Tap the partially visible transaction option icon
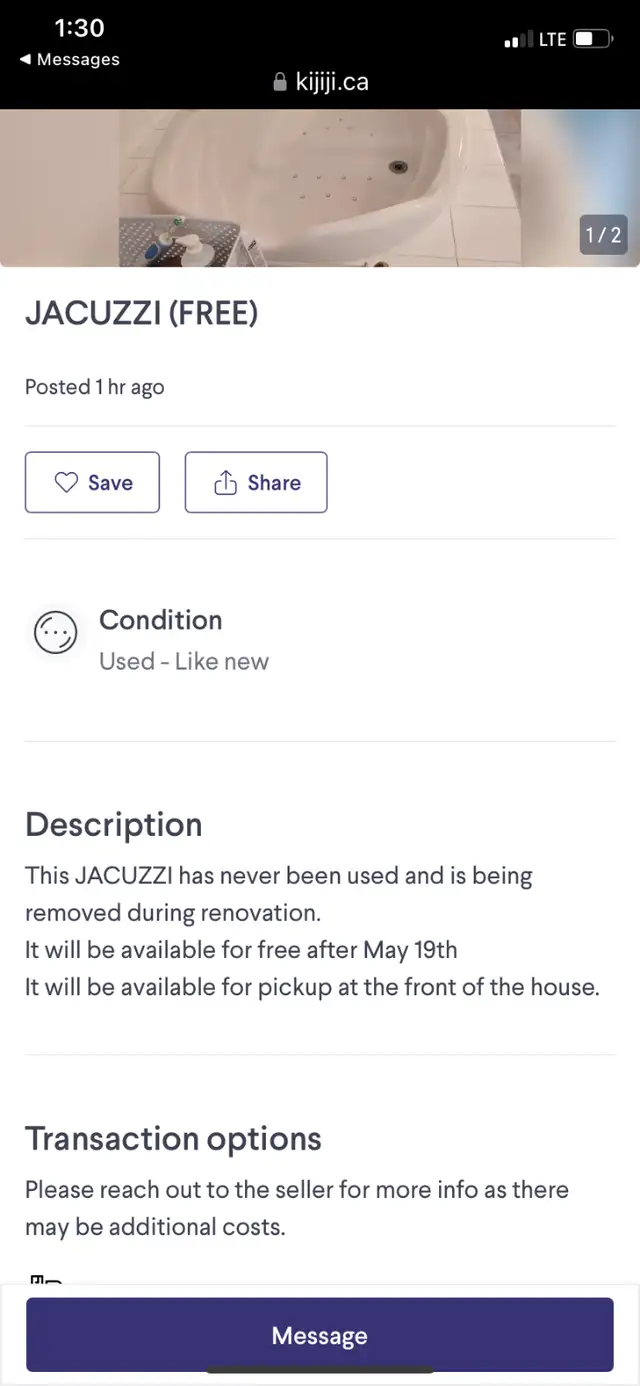This screenshot has width=640, height=1386. point(46,1279)
